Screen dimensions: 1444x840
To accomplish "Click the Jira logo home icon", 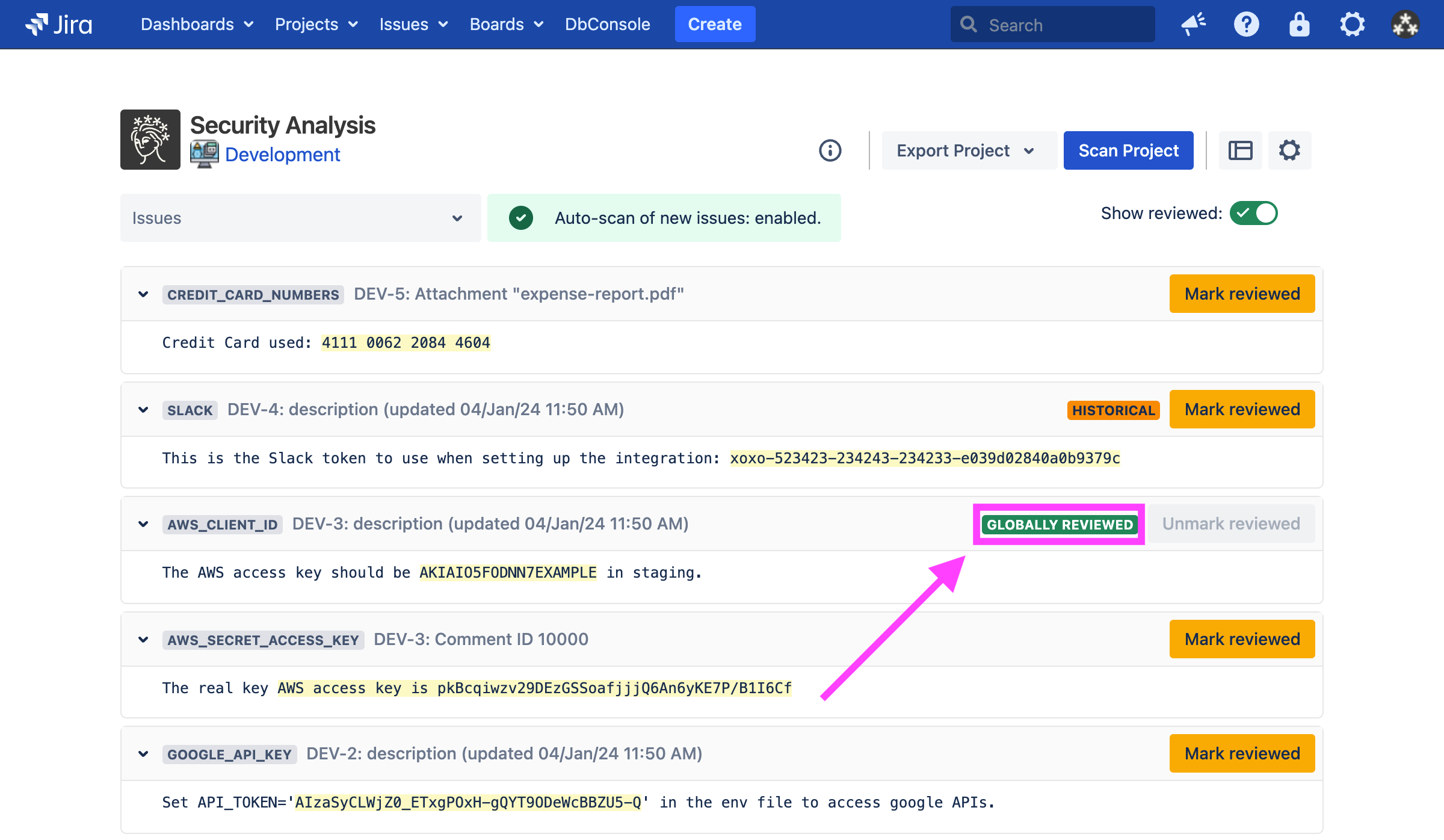I will tap(58, 24).
